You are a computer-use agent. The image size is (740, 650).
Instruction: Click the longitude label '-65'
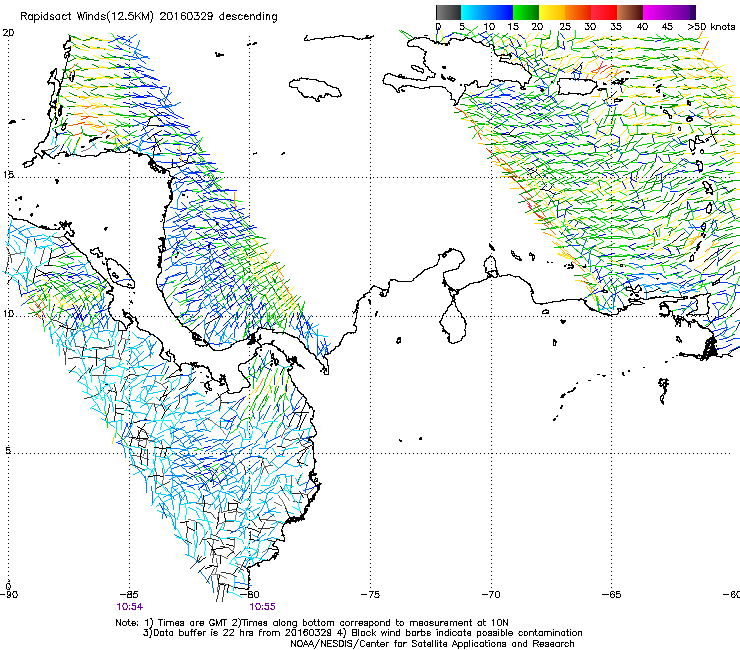point(612,594)
